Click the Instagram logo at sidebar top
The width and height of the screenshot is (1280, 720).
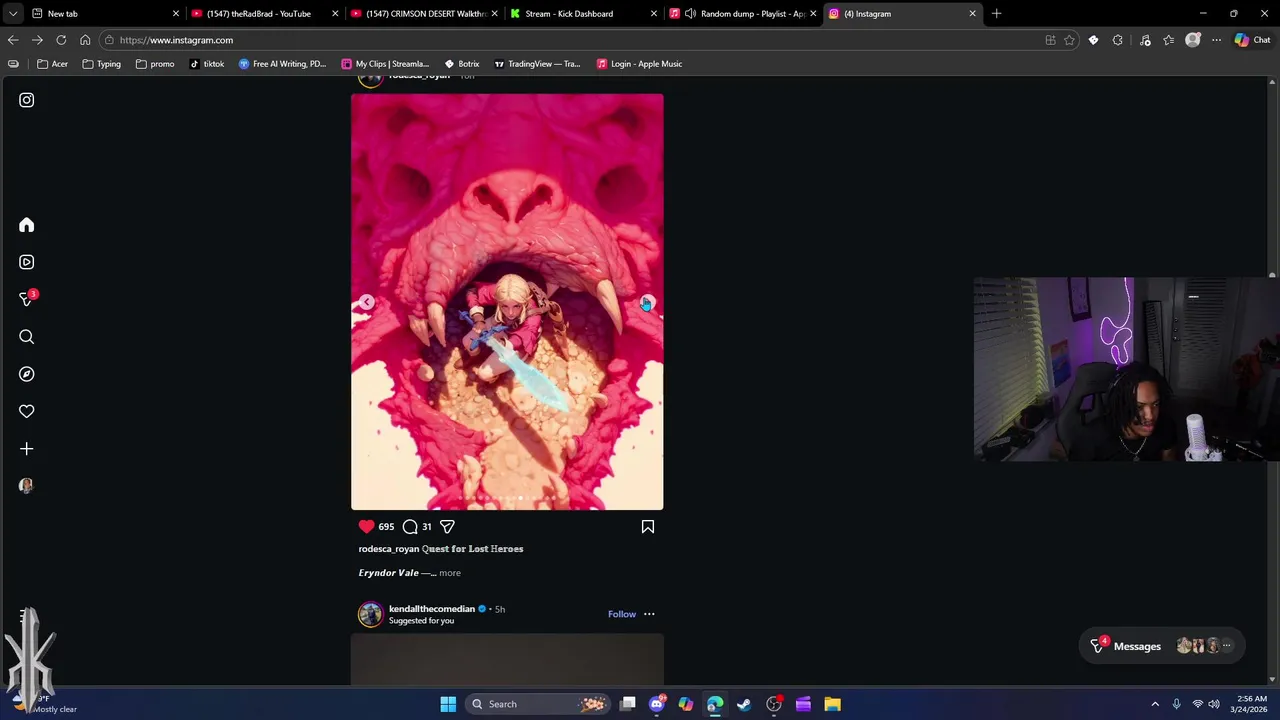[26, 100]
